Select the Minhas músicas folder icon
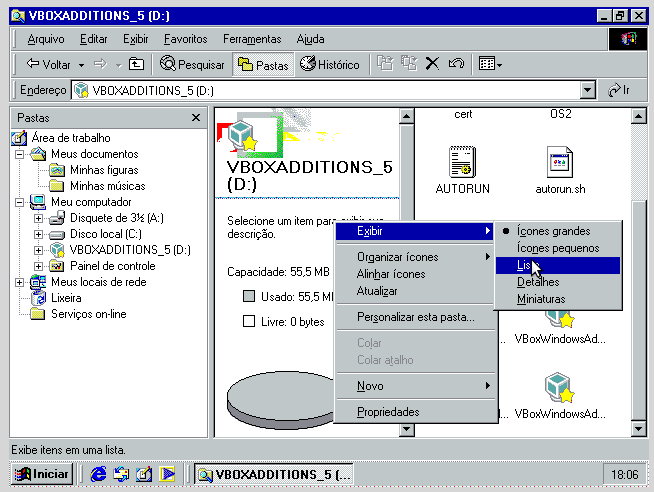The image size is (654, 492). point(57,186)
